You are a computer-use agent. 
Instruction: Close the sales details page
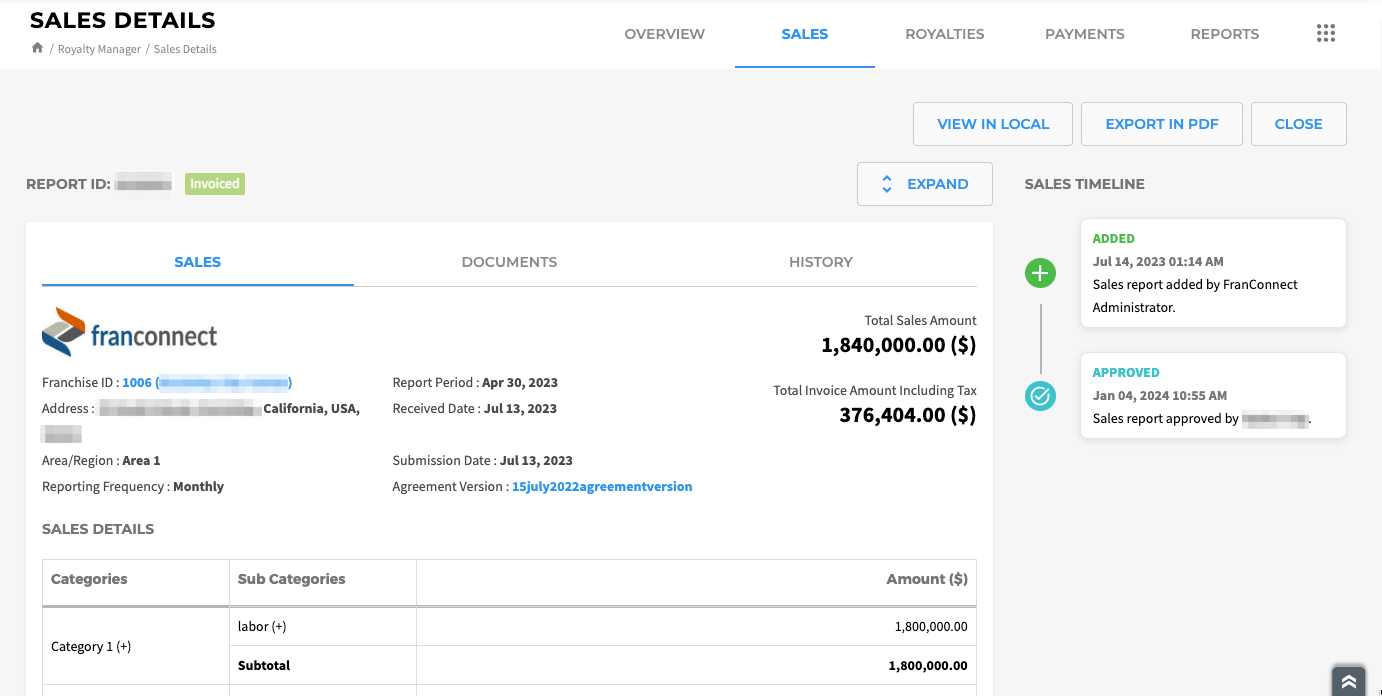(x=1299, y=124)
